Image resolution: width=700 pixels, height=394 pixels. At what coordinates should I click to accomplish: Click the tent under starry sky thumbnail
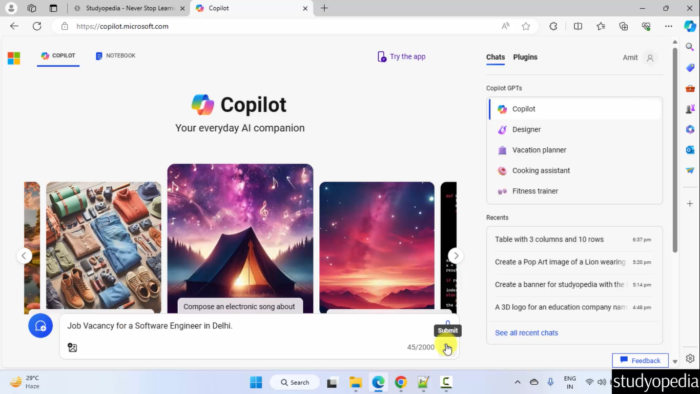click(240, 238)
